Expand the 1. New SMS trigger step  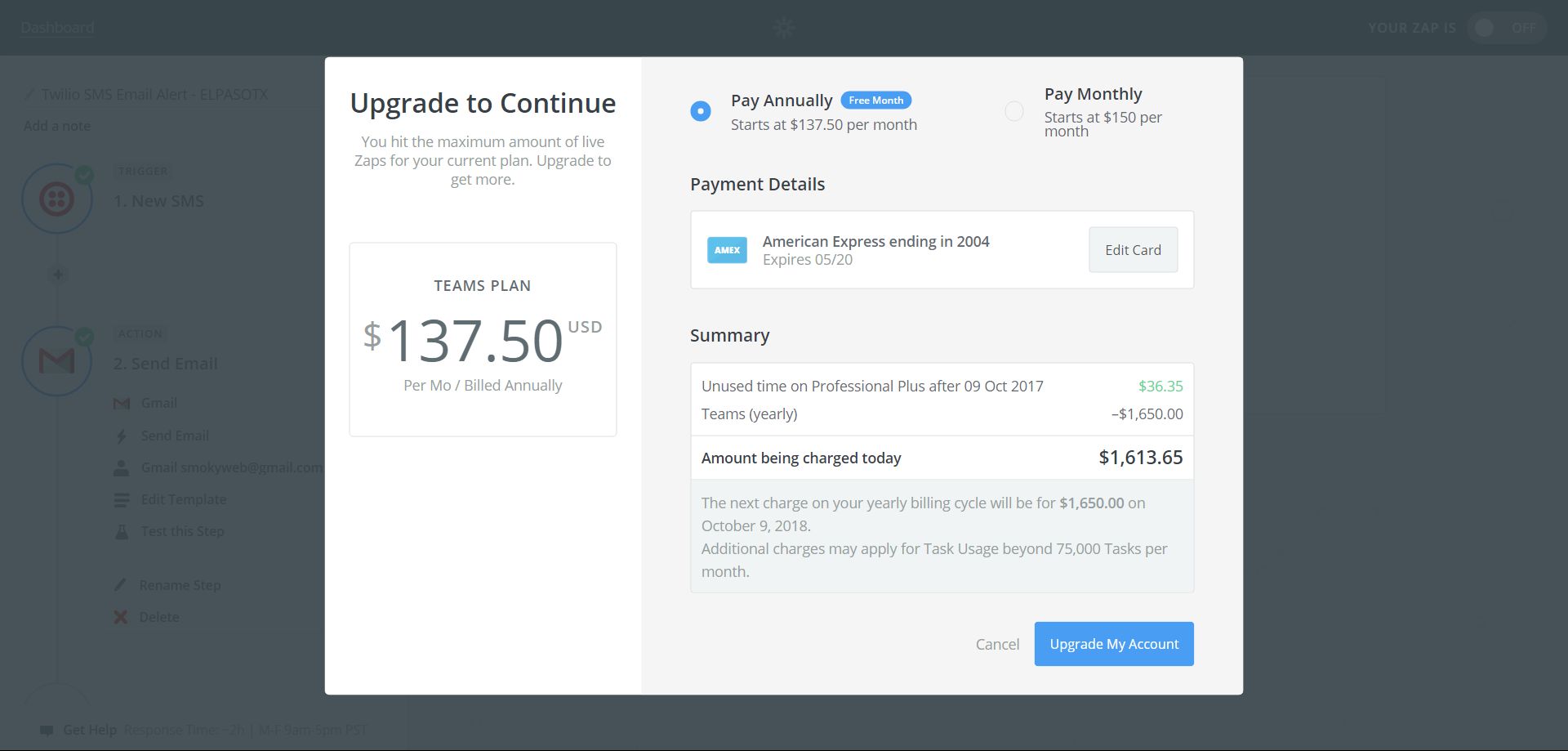(x=158, y=201)
